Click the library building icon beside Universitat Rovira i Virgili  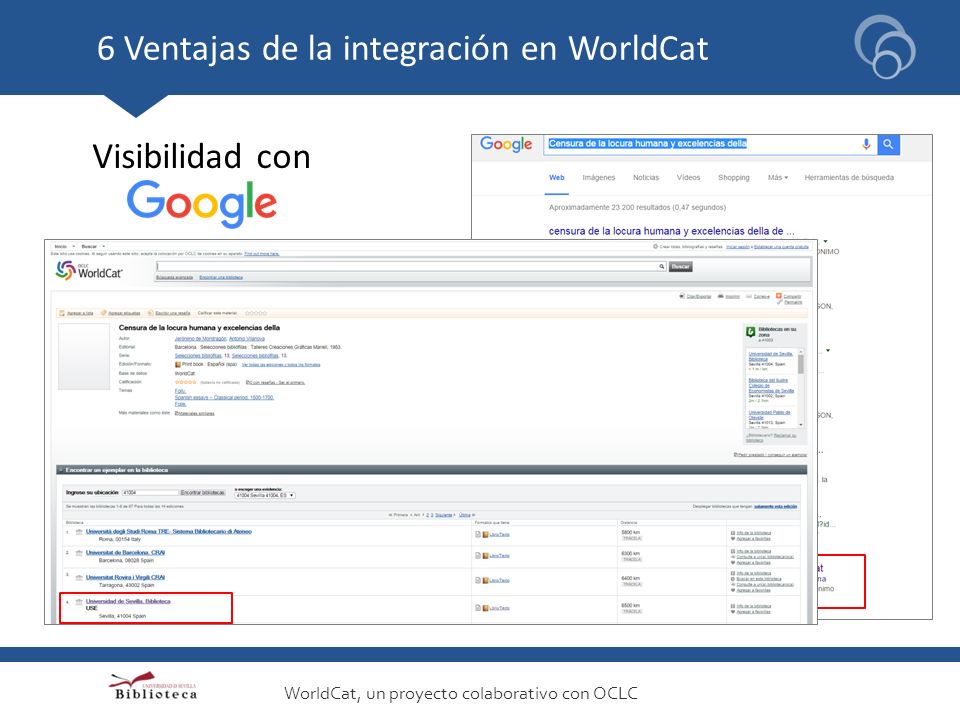tap(79, 577)
